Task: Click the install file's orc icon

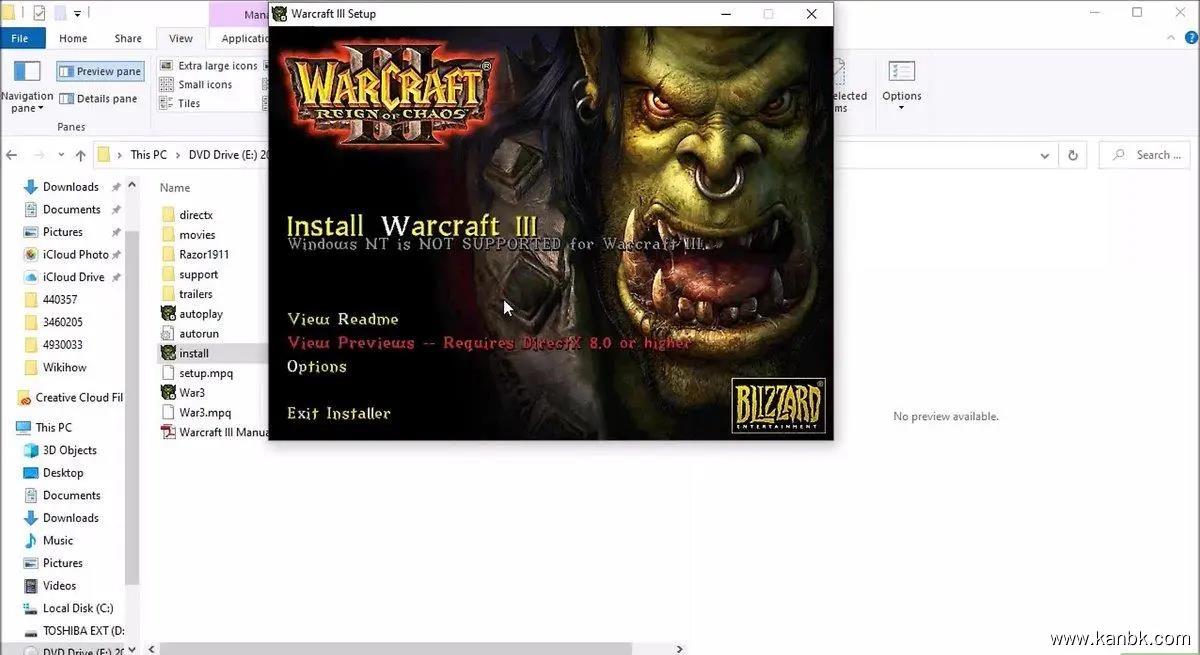Action: coord(168,353)
